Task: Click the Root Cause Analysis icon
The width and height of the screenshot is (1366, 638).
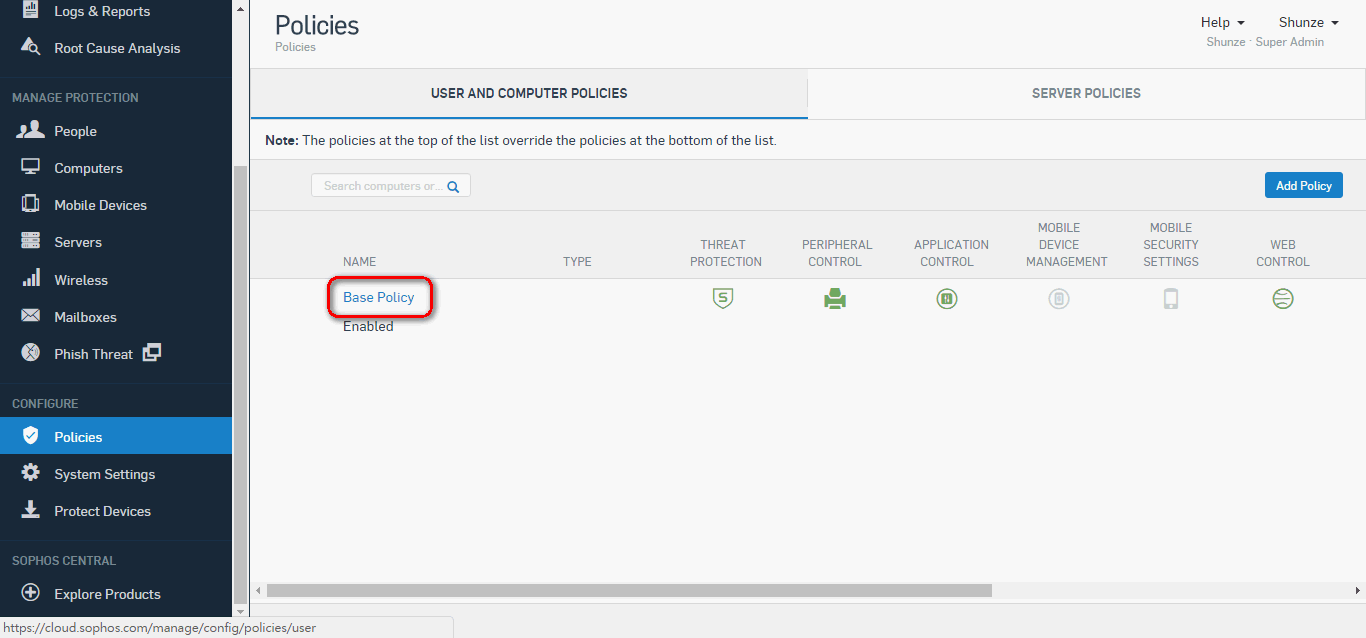Action: tap(31, 48)
